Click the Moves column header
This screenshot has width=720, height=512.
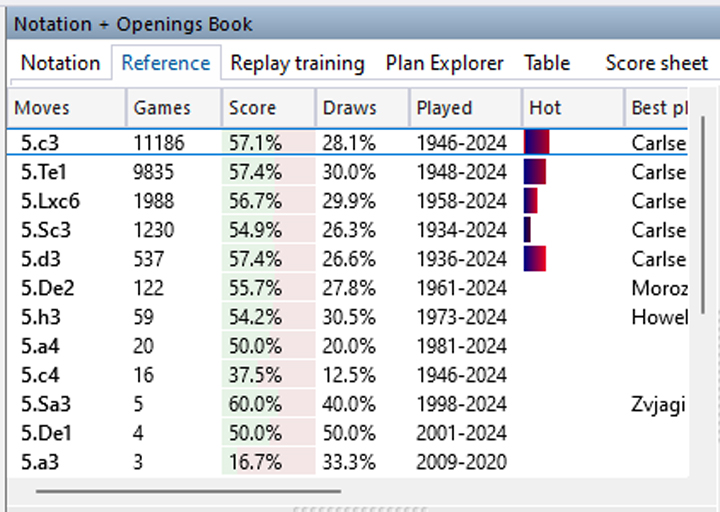[43, 108]
